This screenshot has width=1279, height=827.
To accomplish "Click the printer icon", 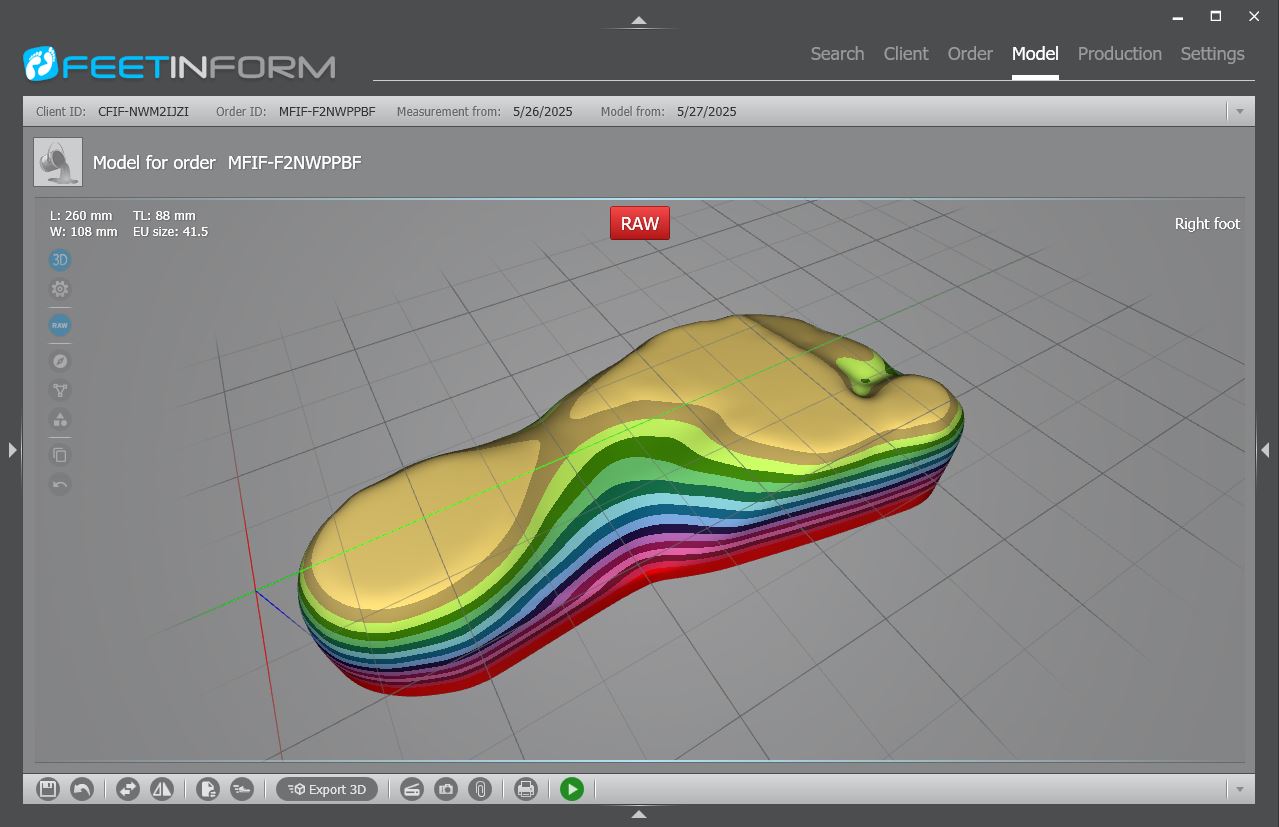I will (526, 789).
